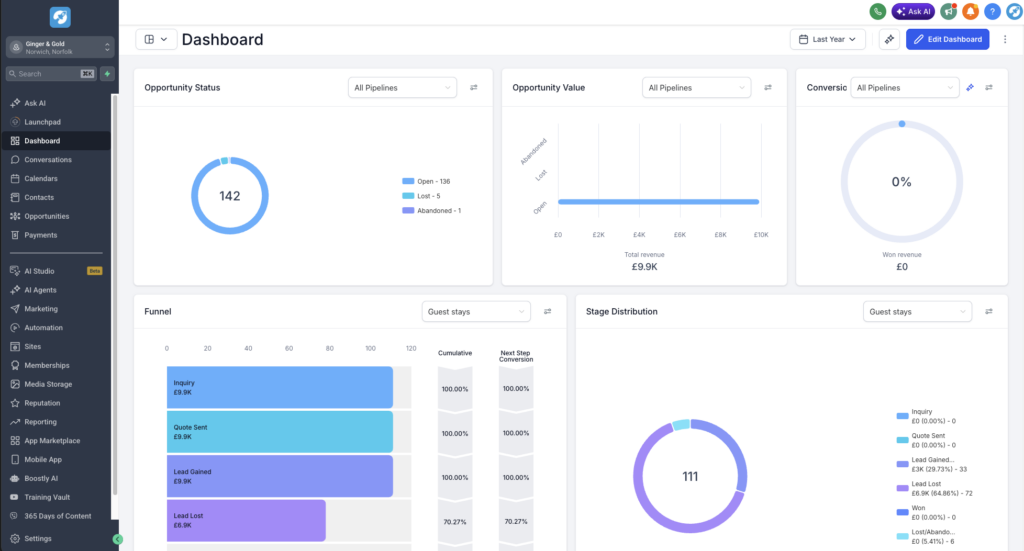
Task: Expand the Last Year date range dropdown
Action: pos(827,39)
